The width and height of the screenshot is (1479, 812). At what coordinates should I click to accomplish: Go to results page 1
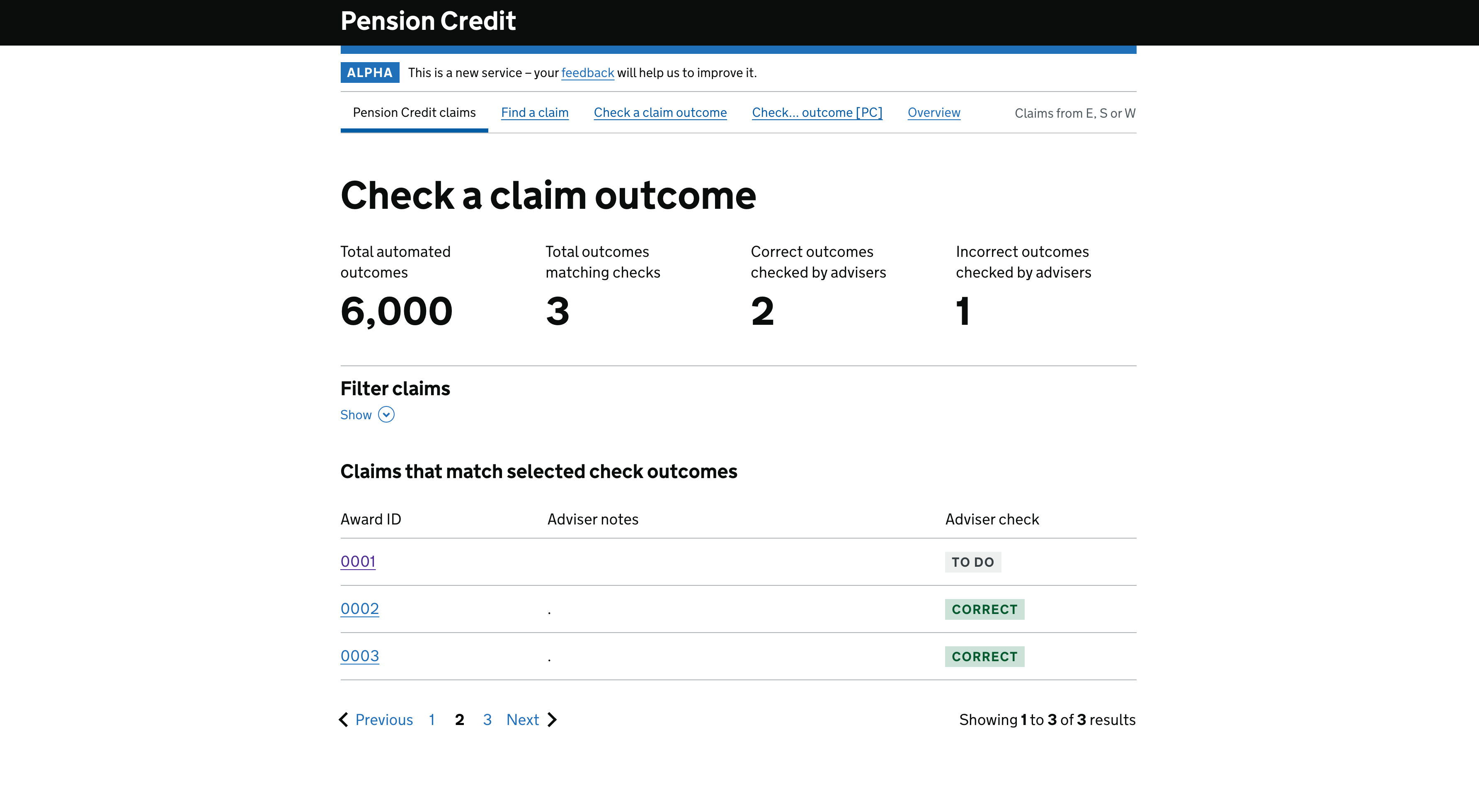pyautogui.click(x=432, y=719)
